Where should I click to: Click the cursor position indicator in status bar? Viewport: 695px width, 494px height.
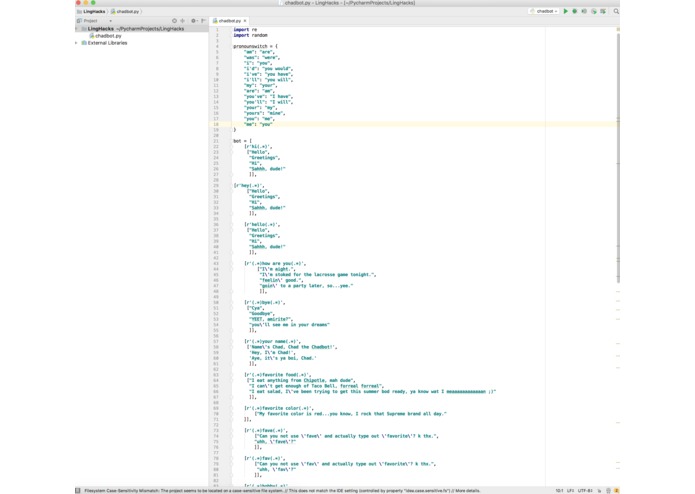click(x=559, y=491)
